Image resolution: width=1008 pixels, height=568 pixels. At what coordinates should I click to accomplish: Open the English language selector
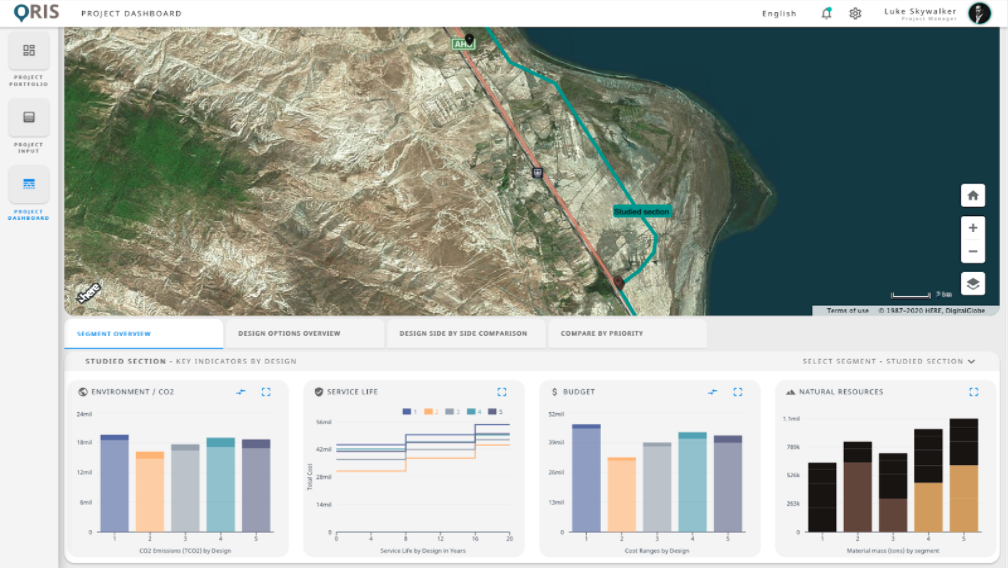pyautogui.click(x=779, y=14)
